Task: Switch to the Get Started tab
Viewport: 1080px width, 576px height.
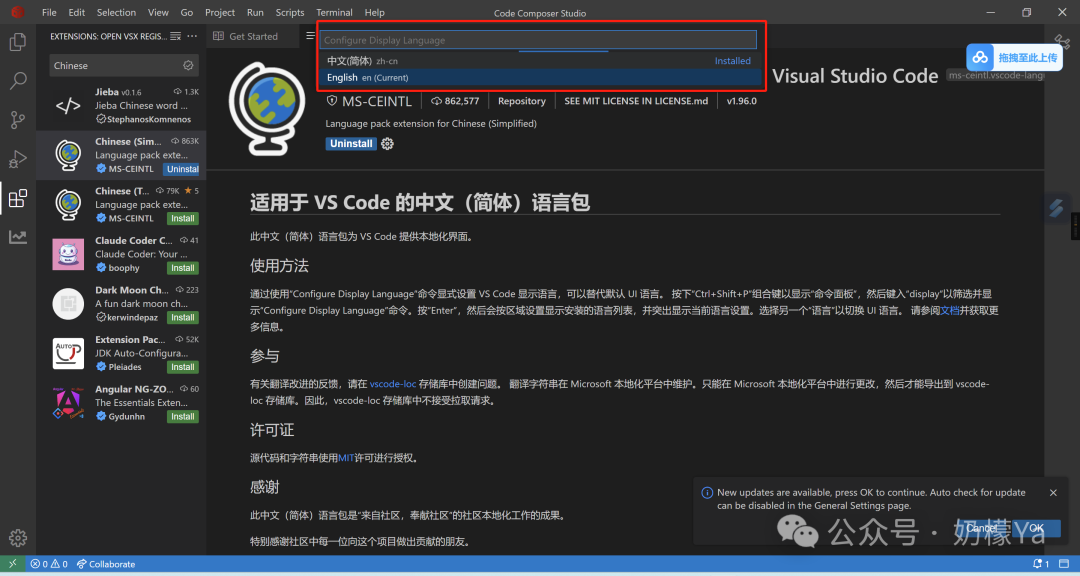Action: (253, 36)
